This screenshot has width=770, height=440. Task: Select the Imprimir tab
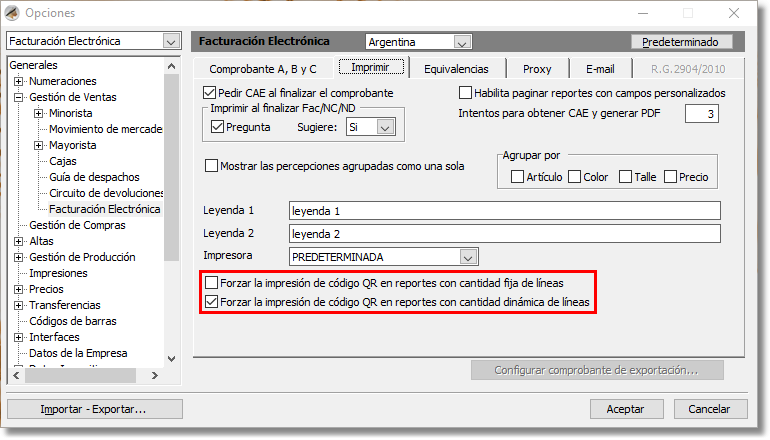pyautogui.click(x=371, y=67)
